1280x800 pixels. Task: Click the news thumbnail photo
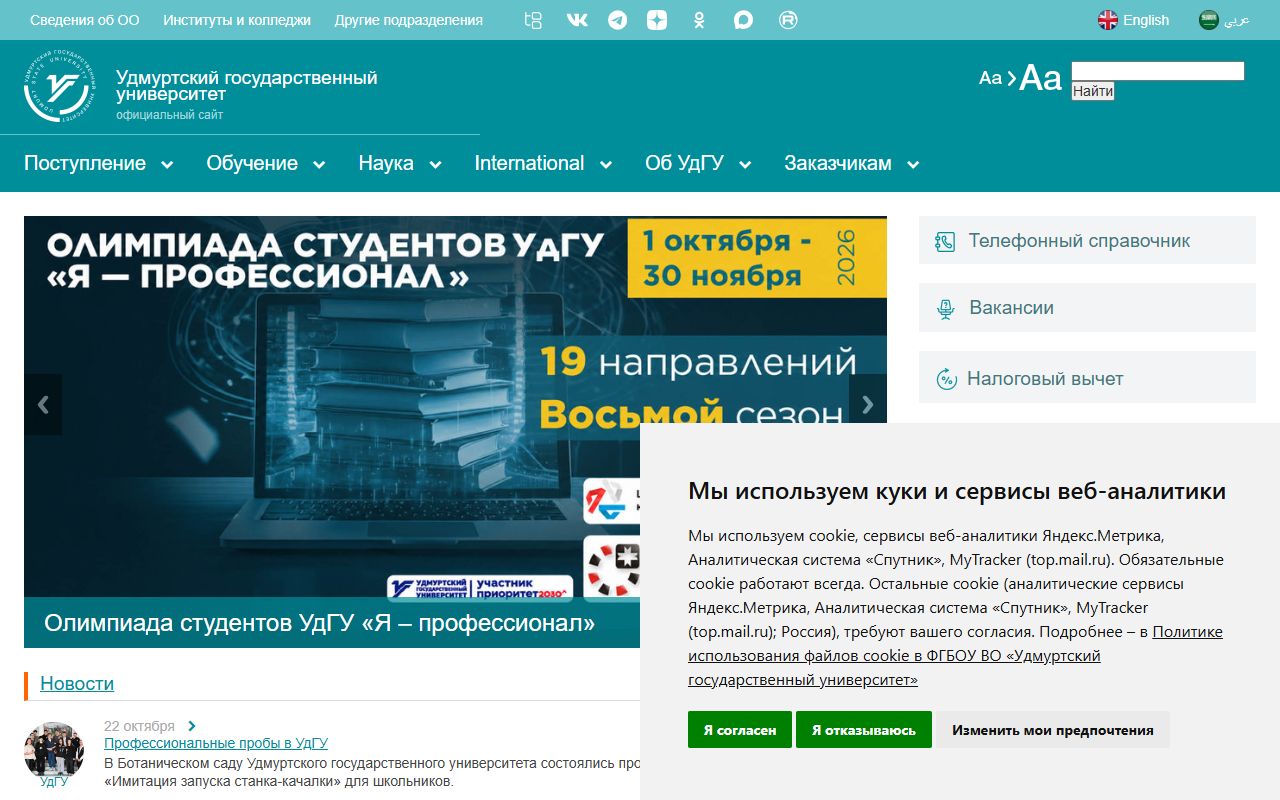(x=54, y=750)
